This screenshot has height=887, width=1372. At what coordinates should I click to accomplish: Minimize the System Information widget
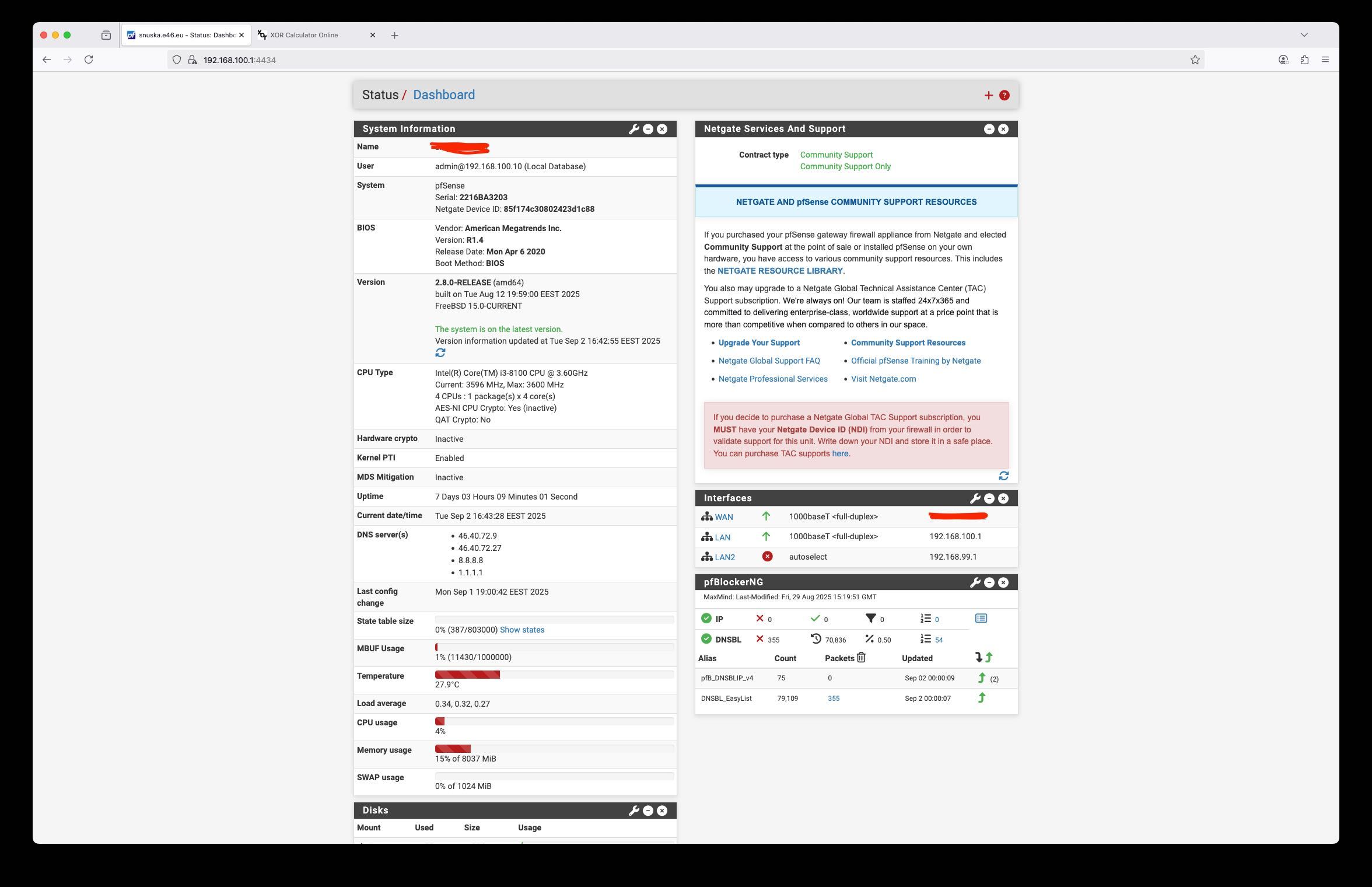click(648, 129)
